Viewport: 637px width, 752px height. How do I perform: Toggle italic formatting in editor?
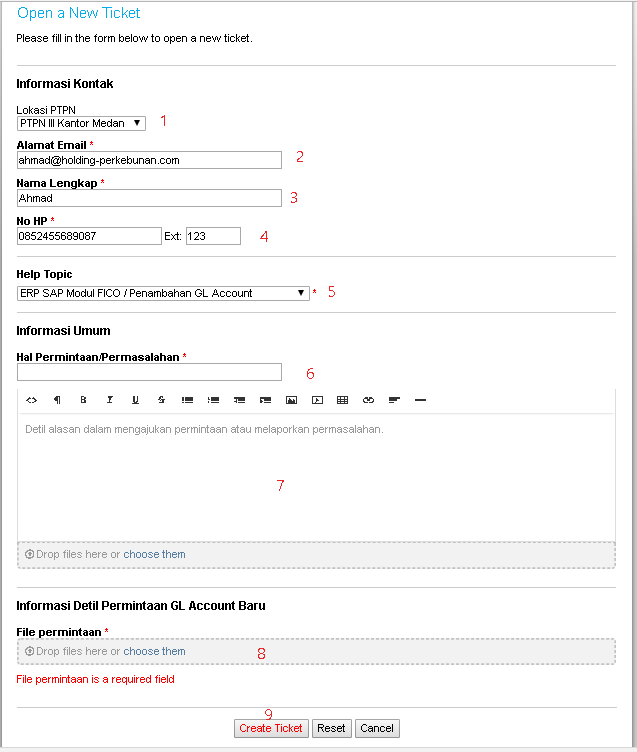point(109,400)
